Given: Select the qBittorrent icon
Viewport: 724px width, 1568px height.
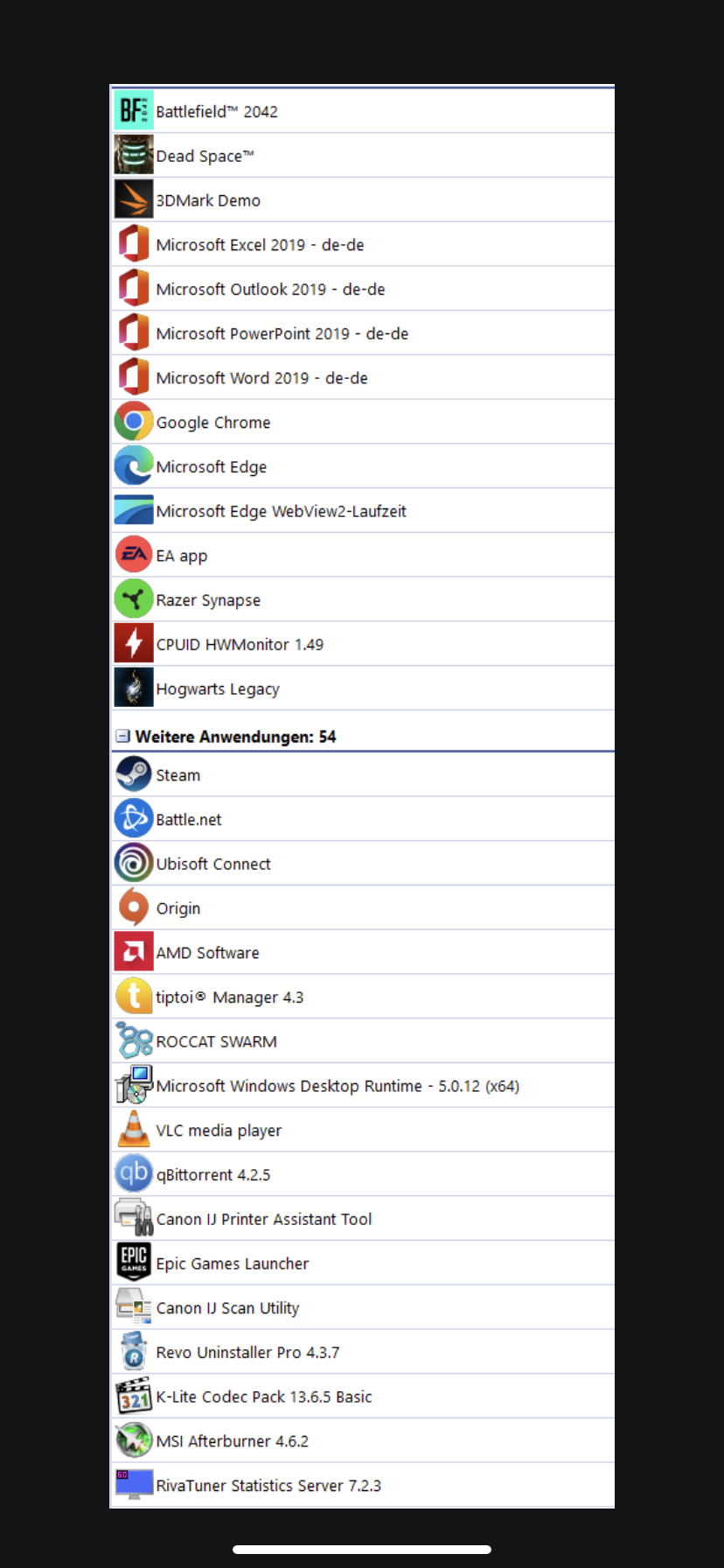Looking at the screenshot, I should point(134,1174).
